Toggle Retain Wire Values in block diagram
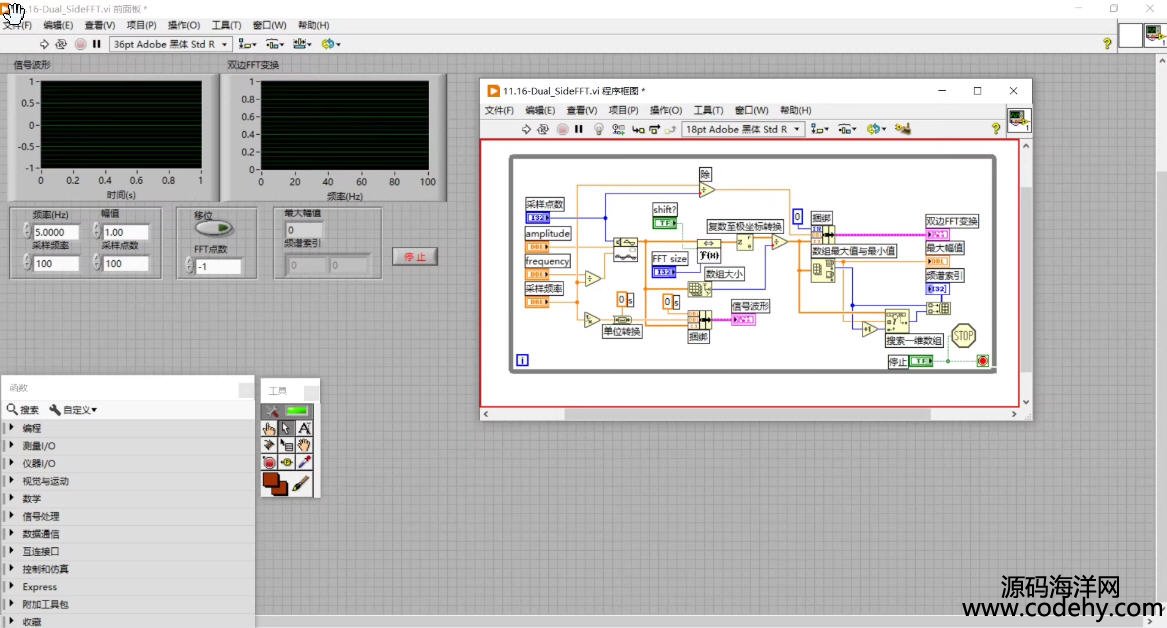The image size is (1167, 628). pos(618,129)
